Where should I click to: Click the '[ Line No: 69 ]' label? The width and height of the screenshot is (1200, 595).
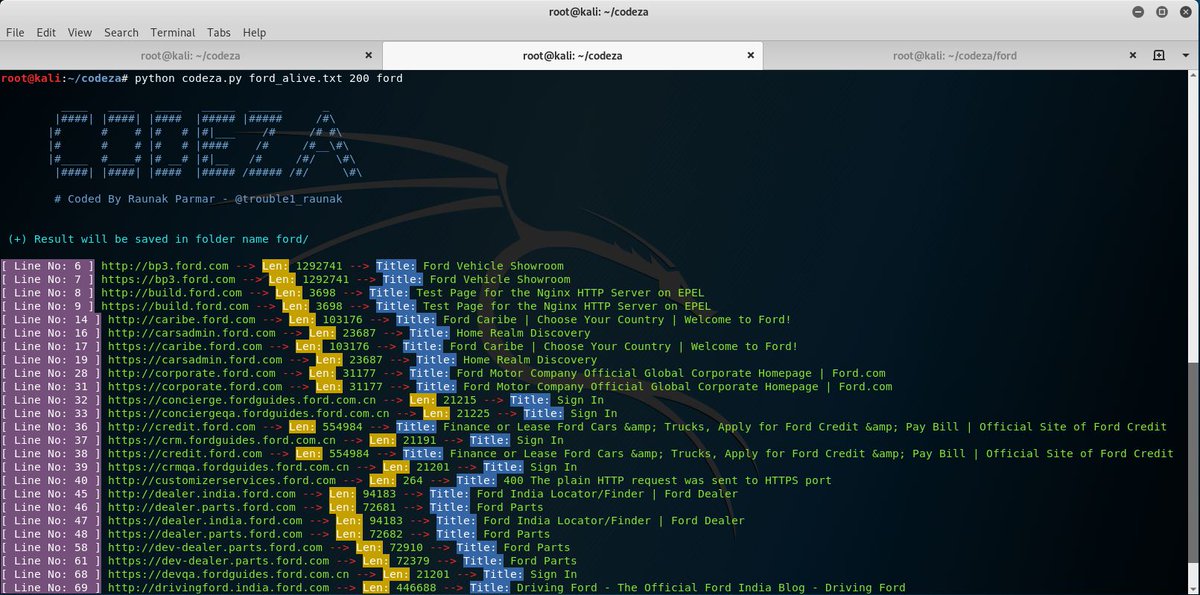[x=51, y=588]
